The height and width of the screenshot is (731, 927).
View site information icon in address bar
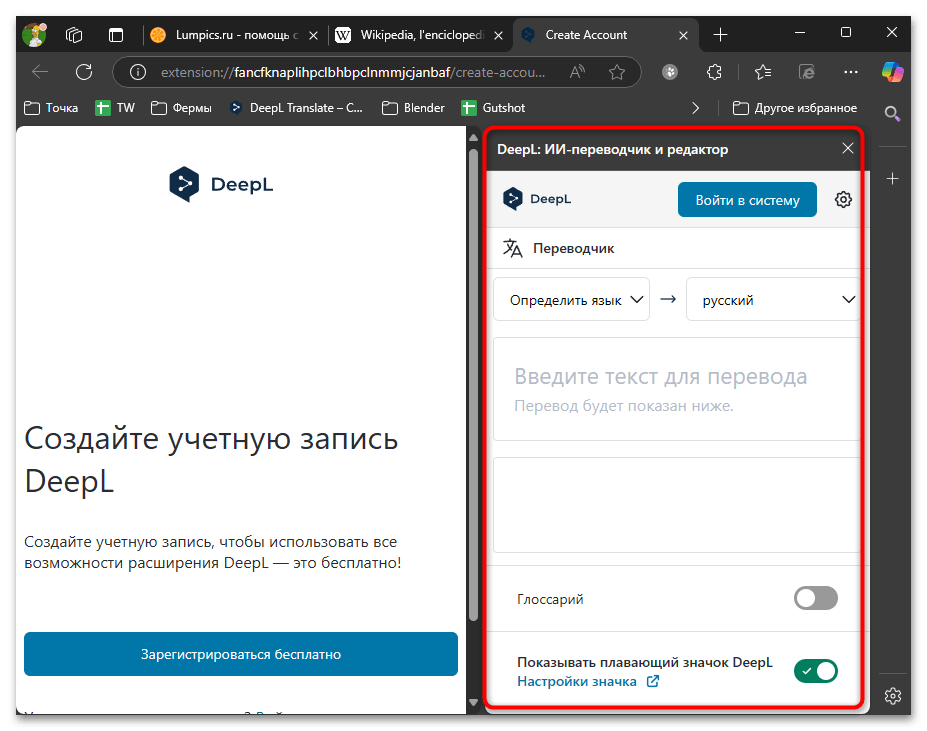[x=138, y=72]
